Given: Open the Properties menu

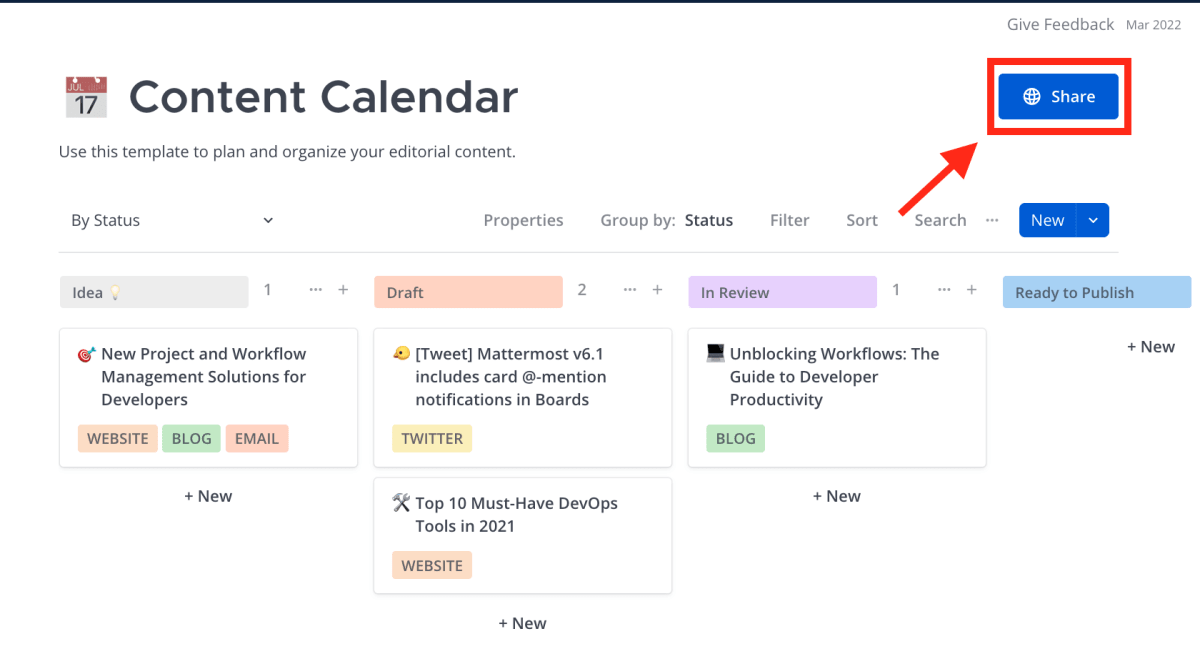Looking at the screenshot, I should coord(523,220).
